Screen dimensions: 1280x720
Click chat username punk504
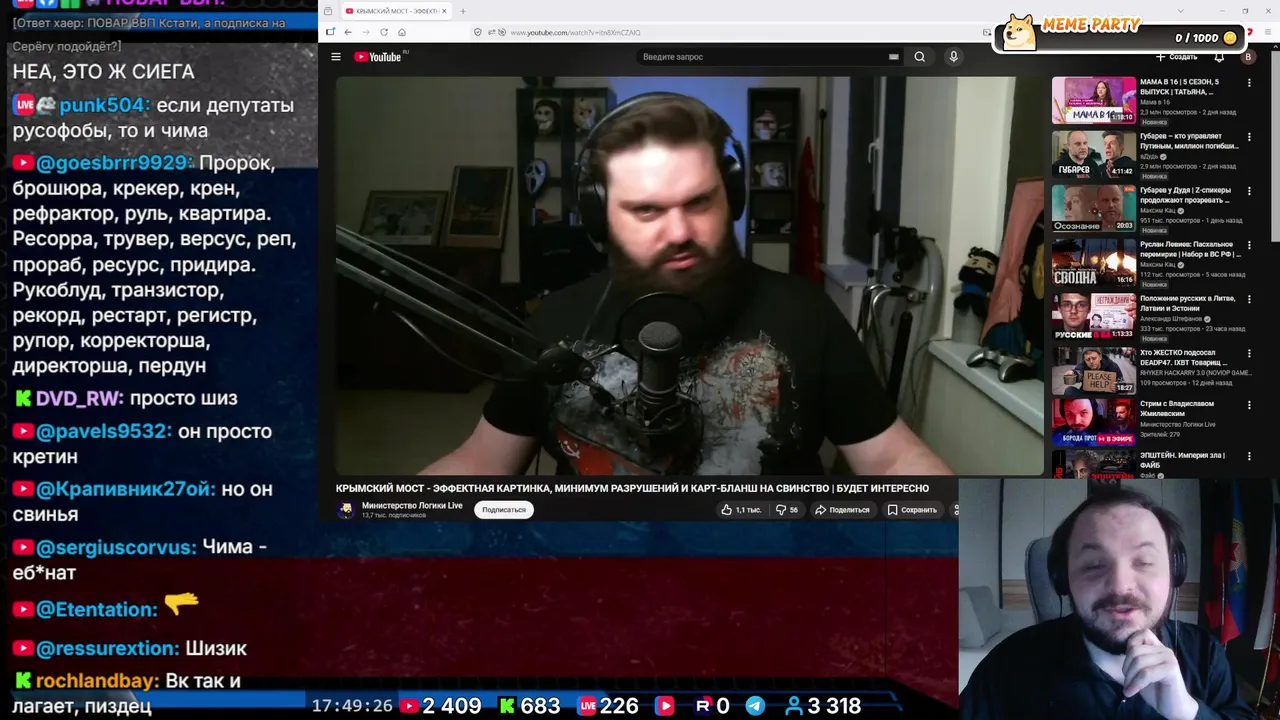tap(105, 105)
